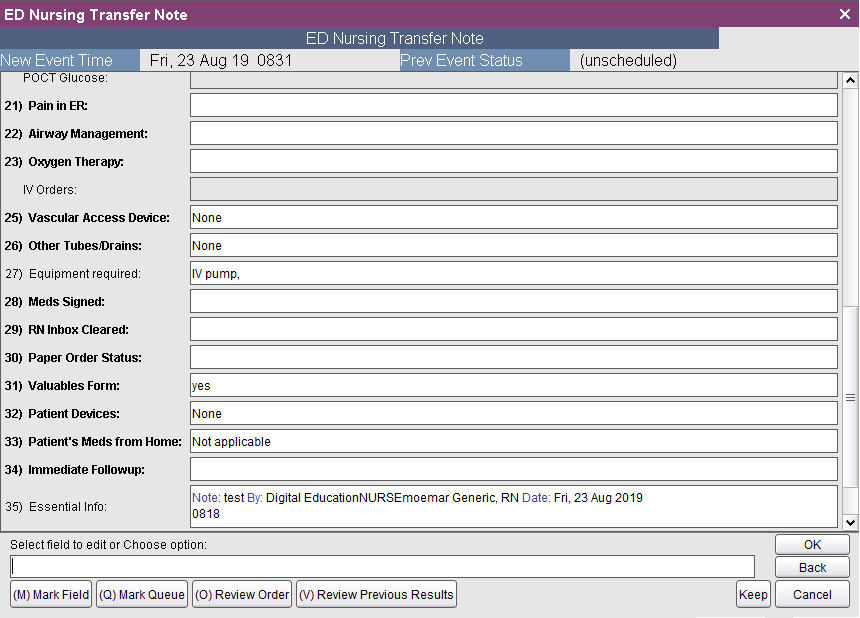Select the Mark Field option
The width and height of the screenshot is (860, 618).
click(50, 593)
